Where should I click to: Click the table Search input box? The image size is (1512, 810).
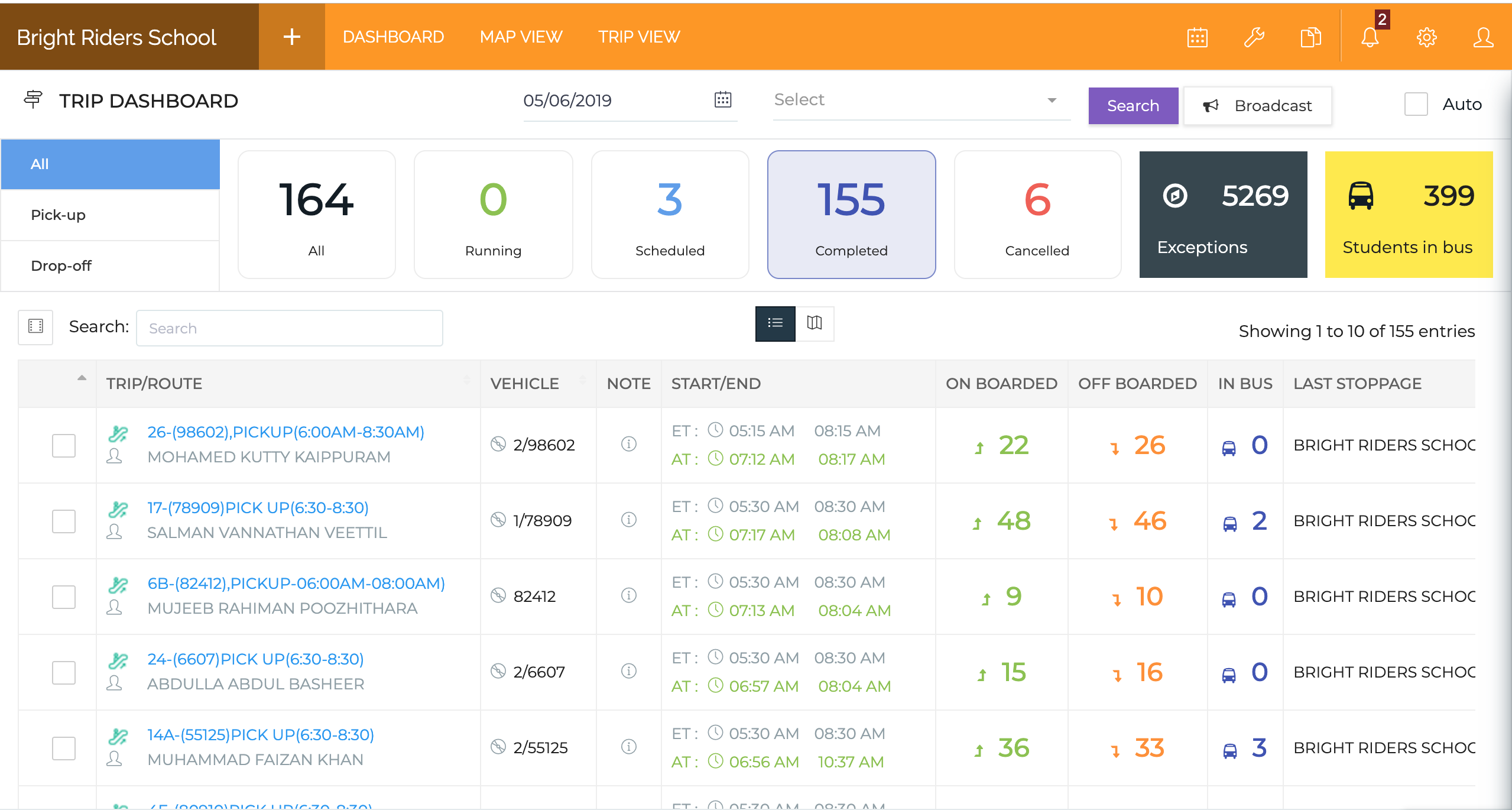(290, 328)
